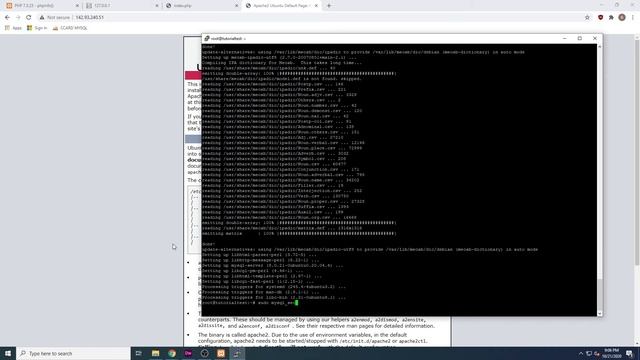This screenshot has width=640, height=360.
Task: Open the Chrome extensions puzzle icon
Action: 611,18
